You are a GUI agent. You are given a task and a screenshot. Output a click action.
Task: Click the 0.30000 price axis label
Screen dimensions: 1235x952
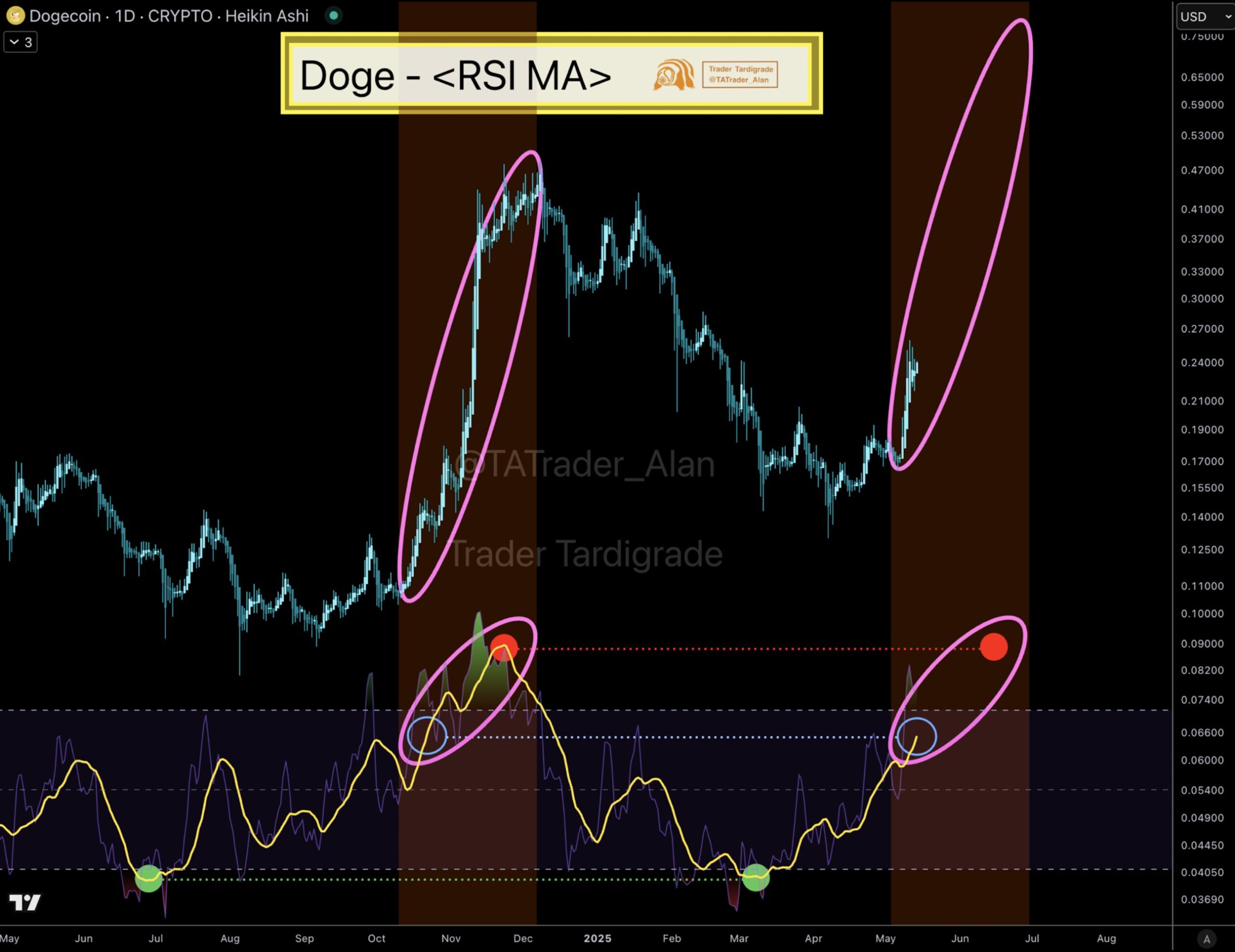click(1202, 299)
